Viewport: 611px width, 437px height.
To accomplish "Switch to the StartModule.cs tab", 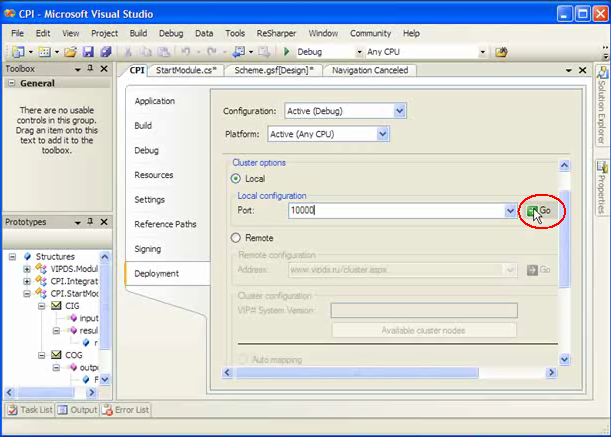I will point(186,71).
